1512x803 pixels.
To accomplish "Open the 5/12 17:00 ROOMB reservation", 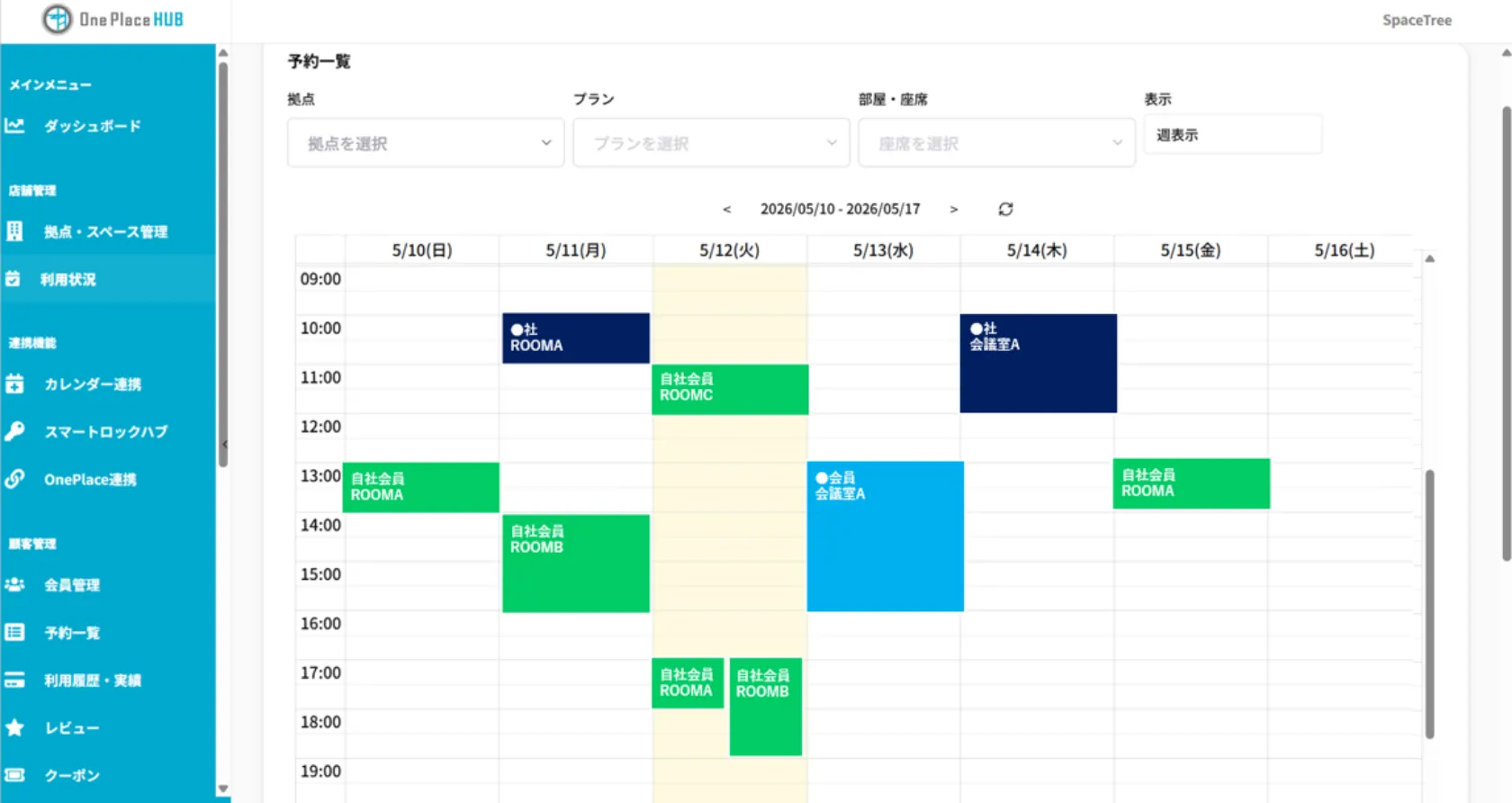I will (766, 707).
